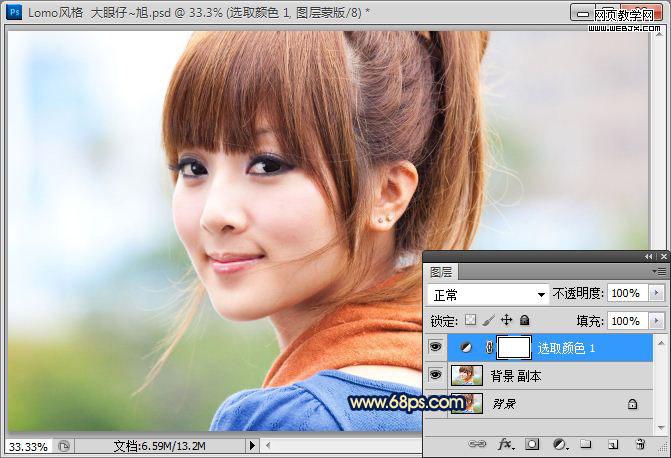Viewport: 671px width, 458px height.
Task: Open the fx layer style menu
Action: (506, 444)
